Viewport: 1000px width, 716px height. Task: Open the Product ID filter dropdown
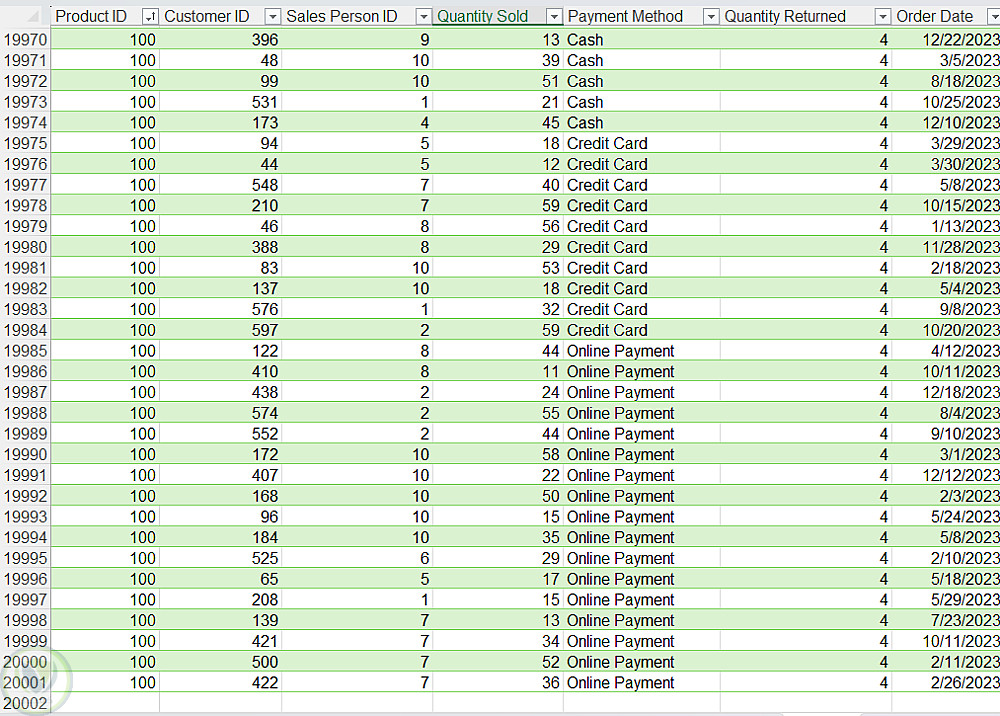(150, 17)
